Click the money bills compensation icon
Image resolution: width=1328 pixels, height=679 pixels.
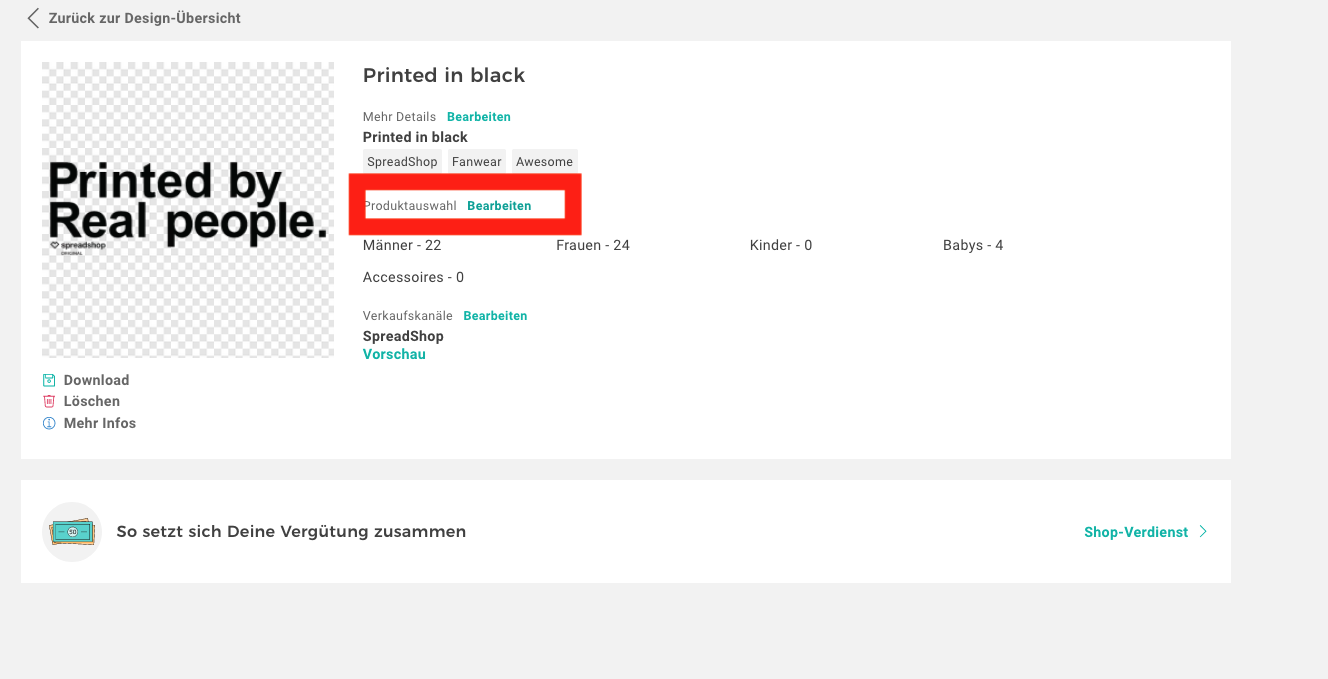pos(72,532)
